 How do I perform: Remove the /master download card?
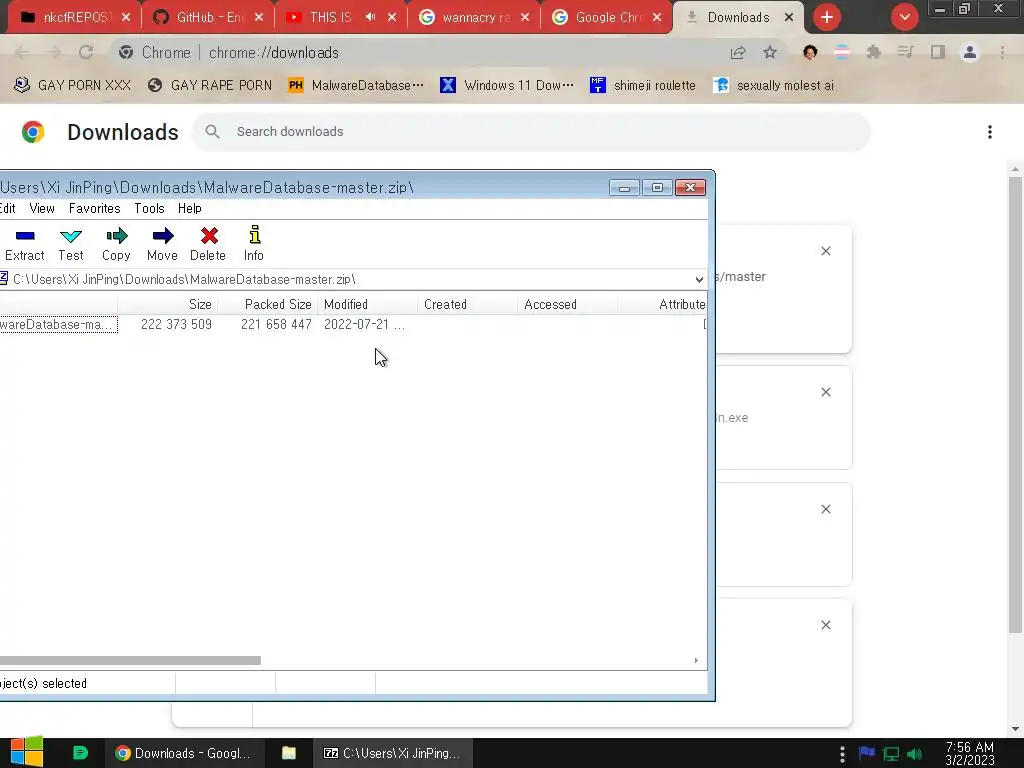tap(826, 251)
